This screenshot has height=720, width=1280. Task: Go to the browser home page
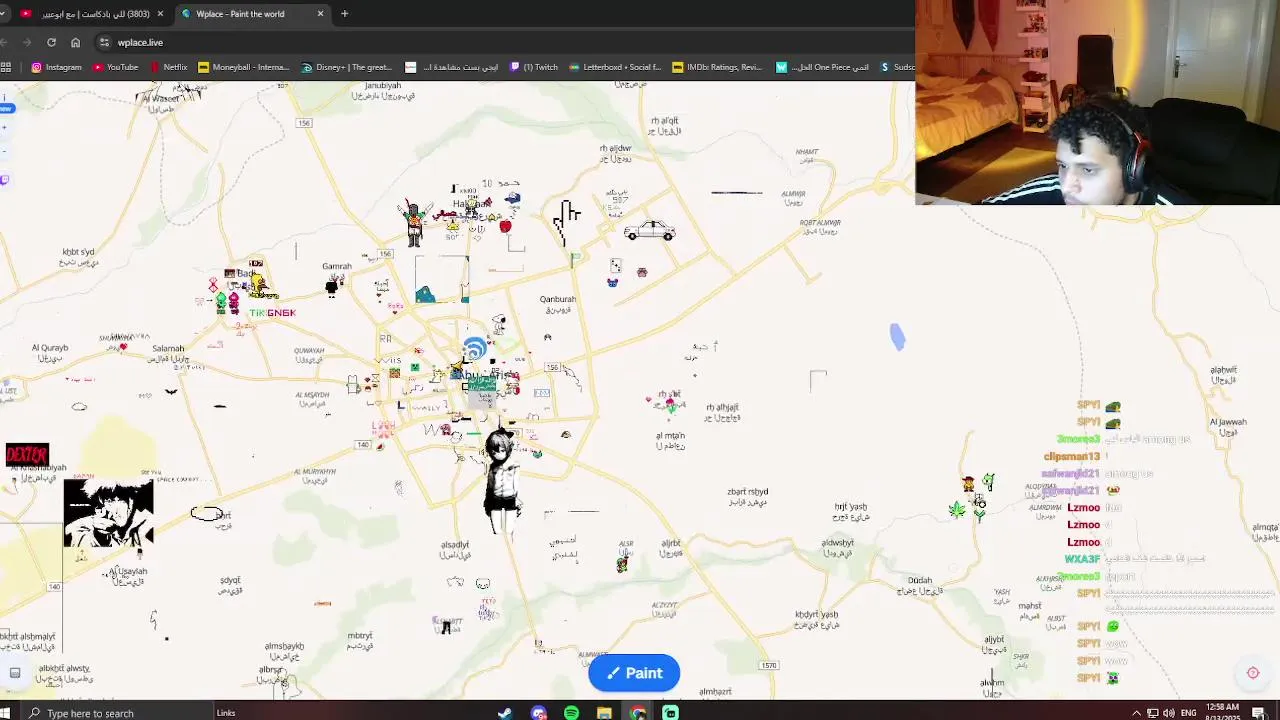point(75,42)
